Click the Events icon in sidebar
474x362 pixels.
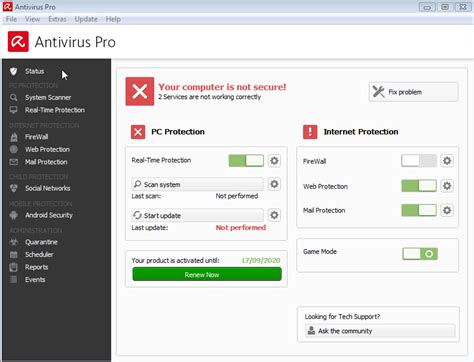pos(14,280)
